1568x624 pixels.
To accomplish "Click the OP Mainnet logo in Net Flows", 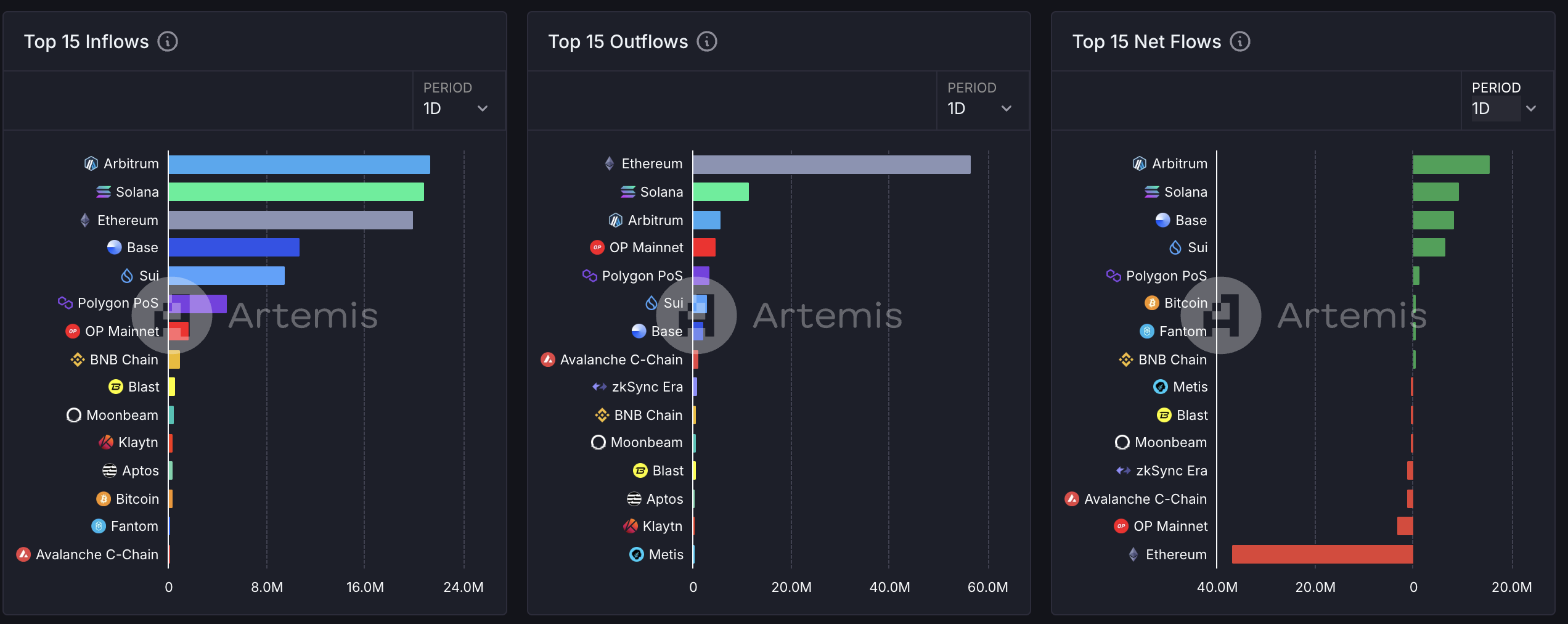I will [1121, 526].
